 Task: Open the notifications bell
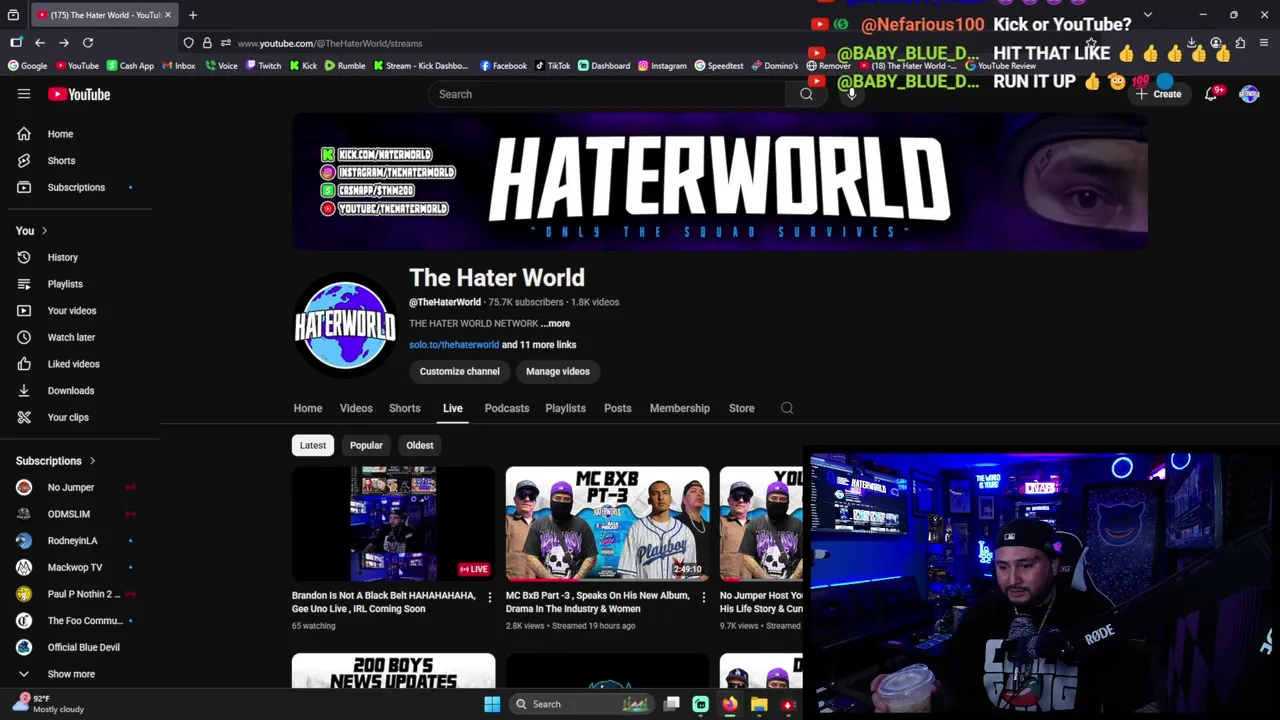point(1212,93)
